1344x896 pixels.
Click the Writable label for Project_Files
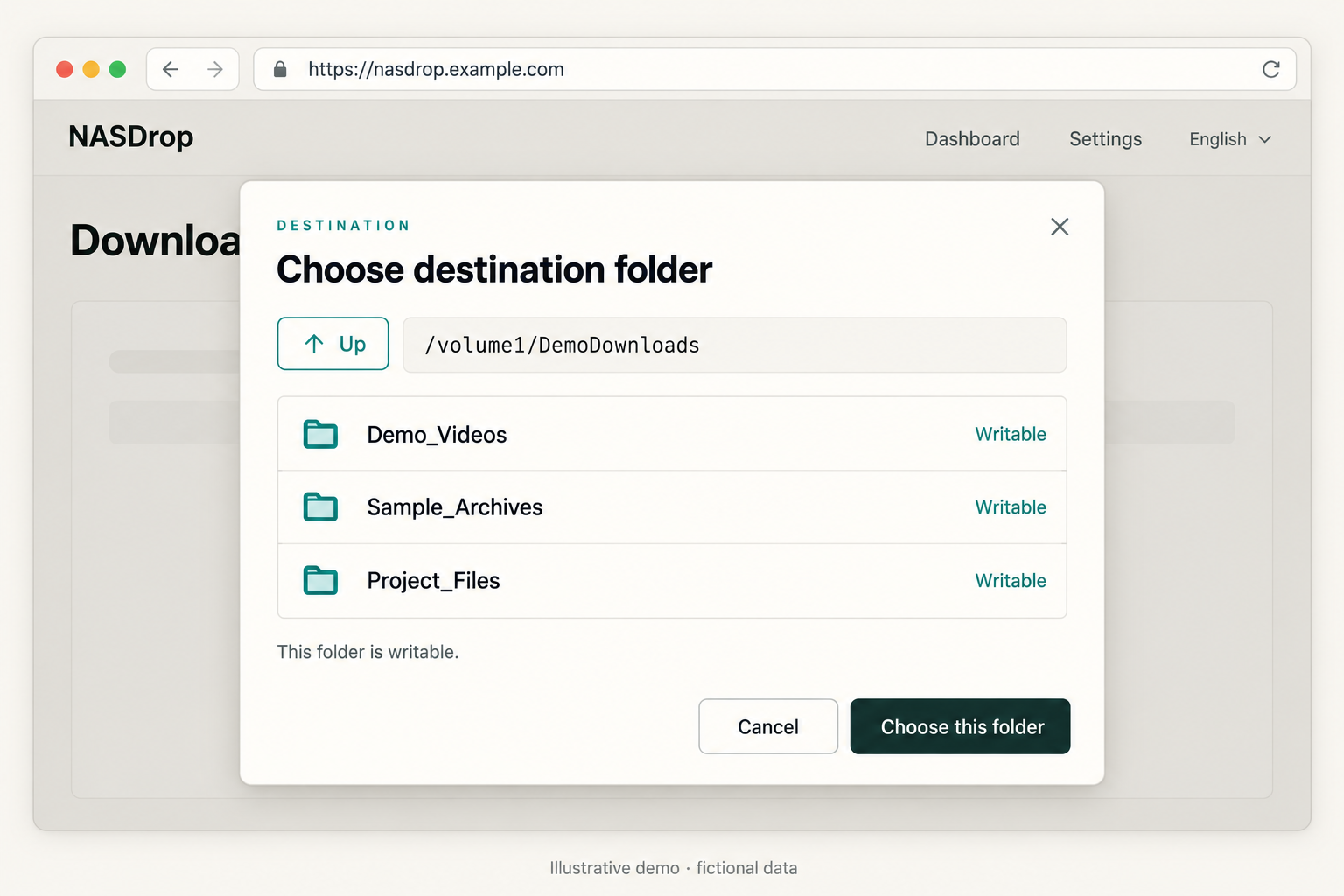tap(1011, 581)
